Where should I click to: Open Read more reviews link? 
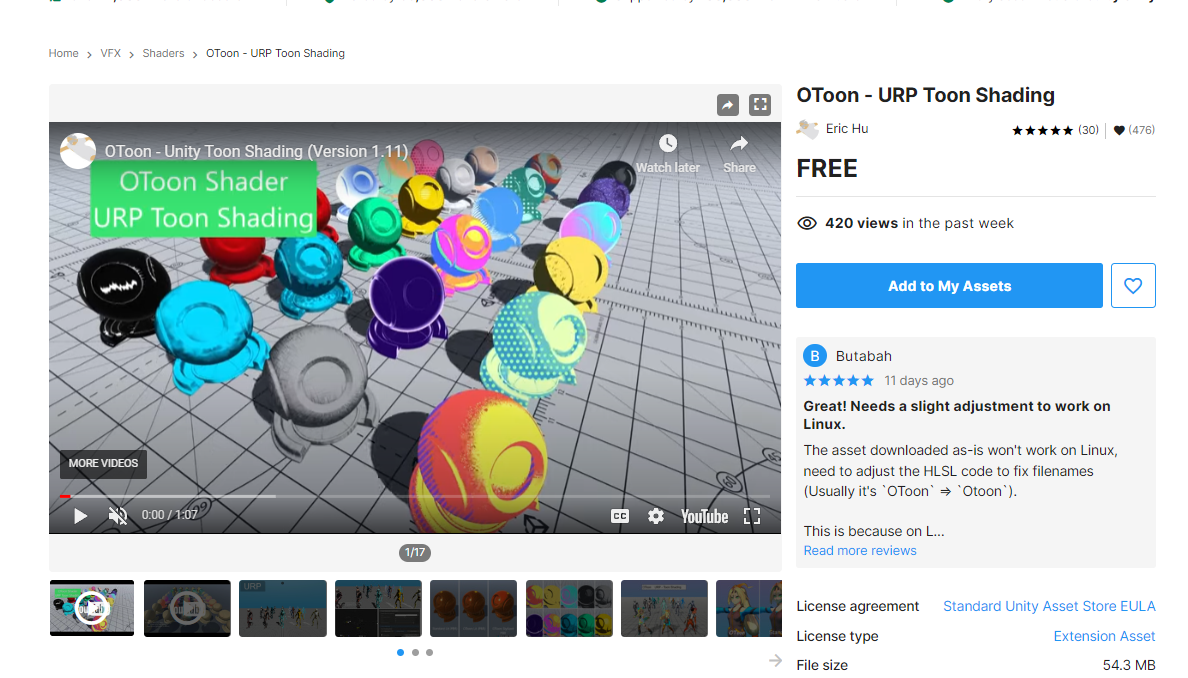pos(860,551)
